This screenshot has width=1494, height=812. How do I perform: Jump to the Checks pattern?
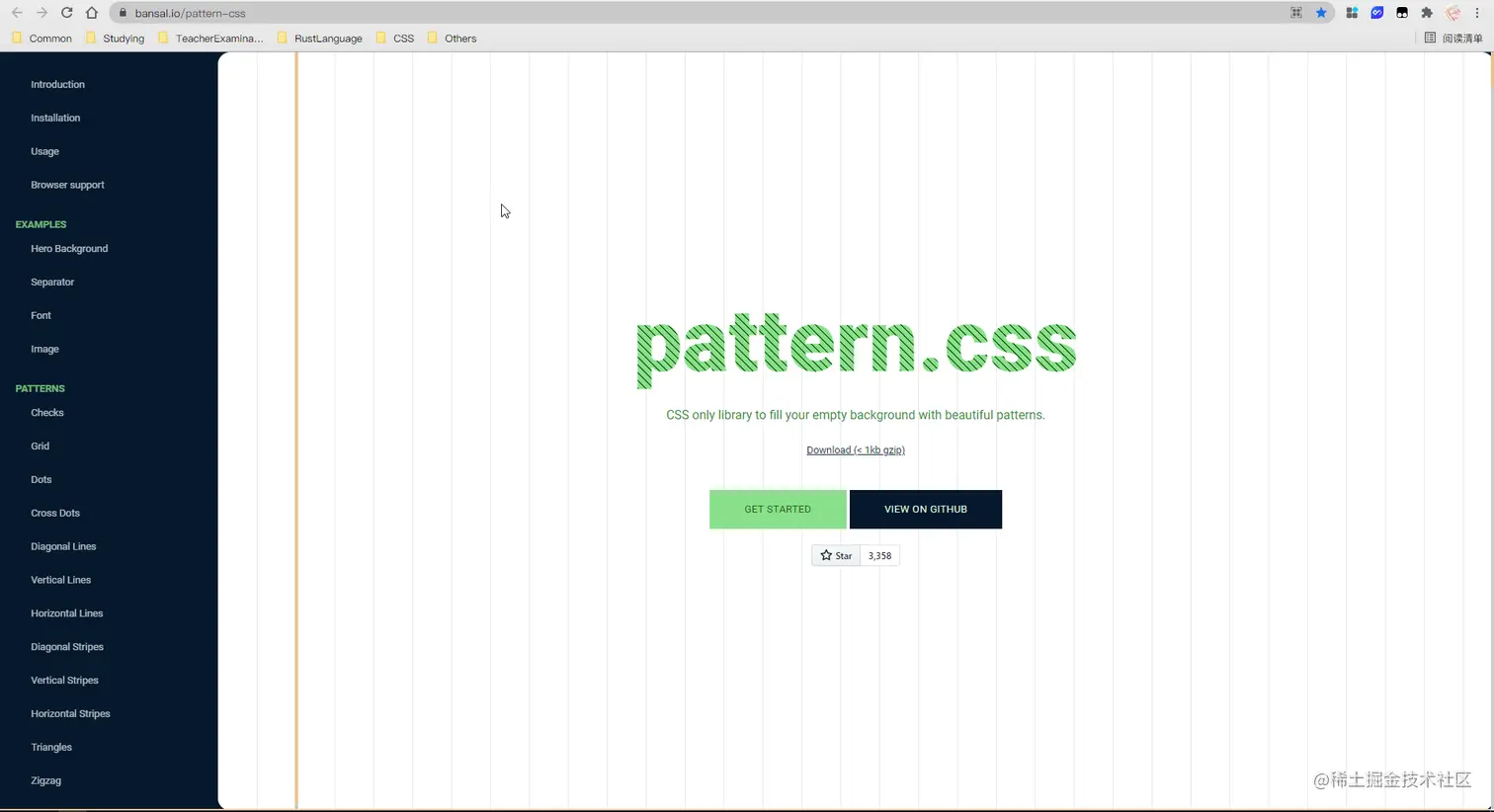47,413
